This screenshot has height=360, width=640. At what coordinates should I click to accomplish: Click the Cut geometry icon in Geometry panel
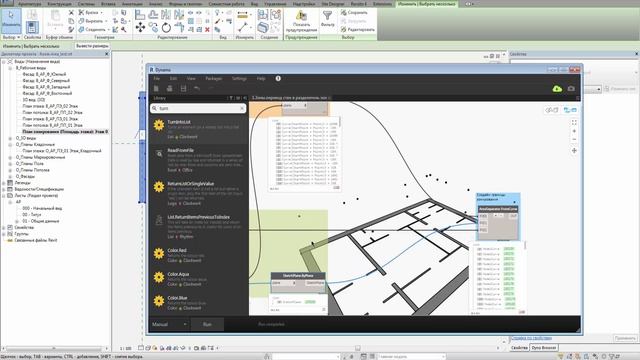pos(81,21)
